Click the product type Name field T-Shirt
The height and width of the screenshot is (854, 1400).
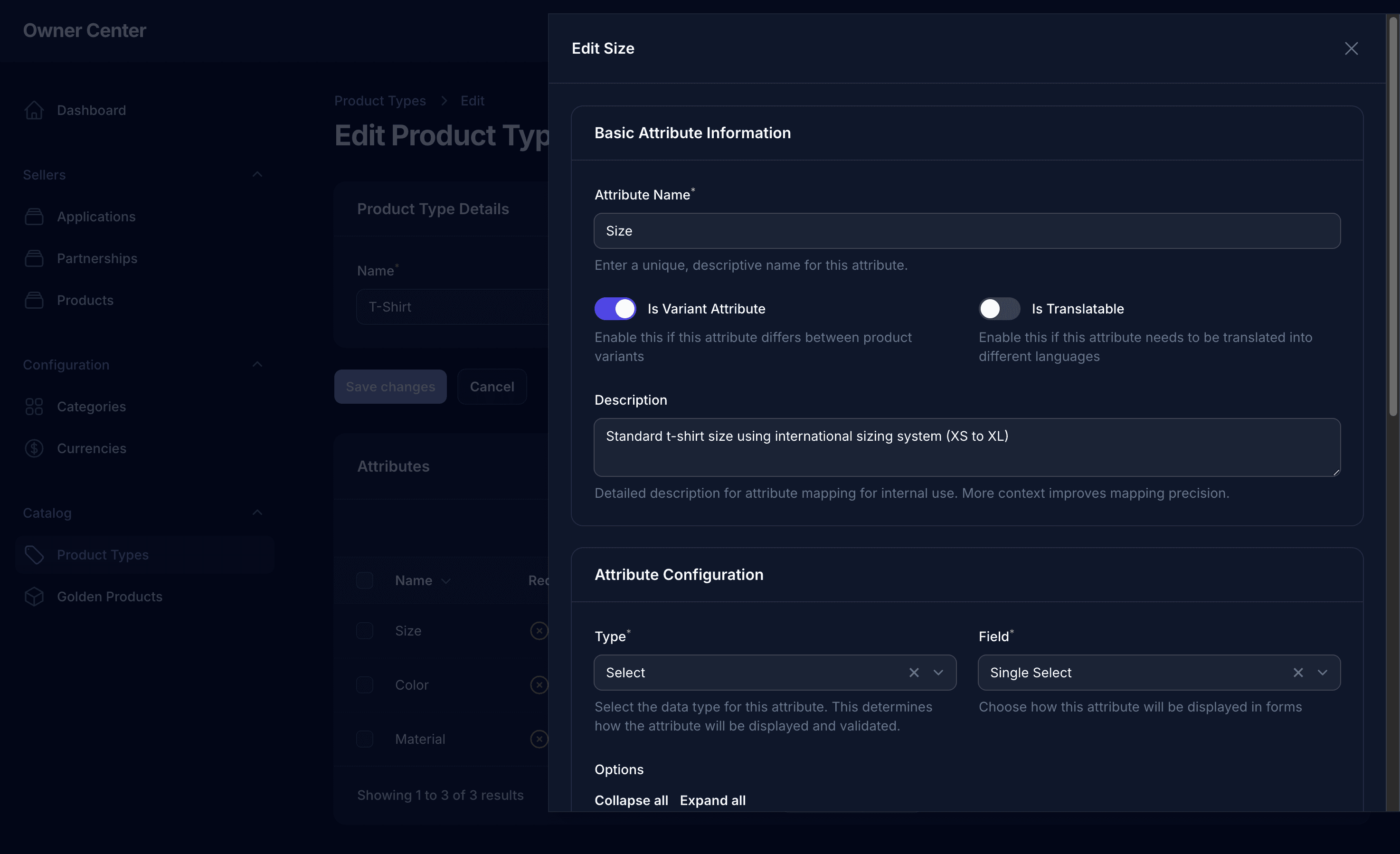[453, 307]
